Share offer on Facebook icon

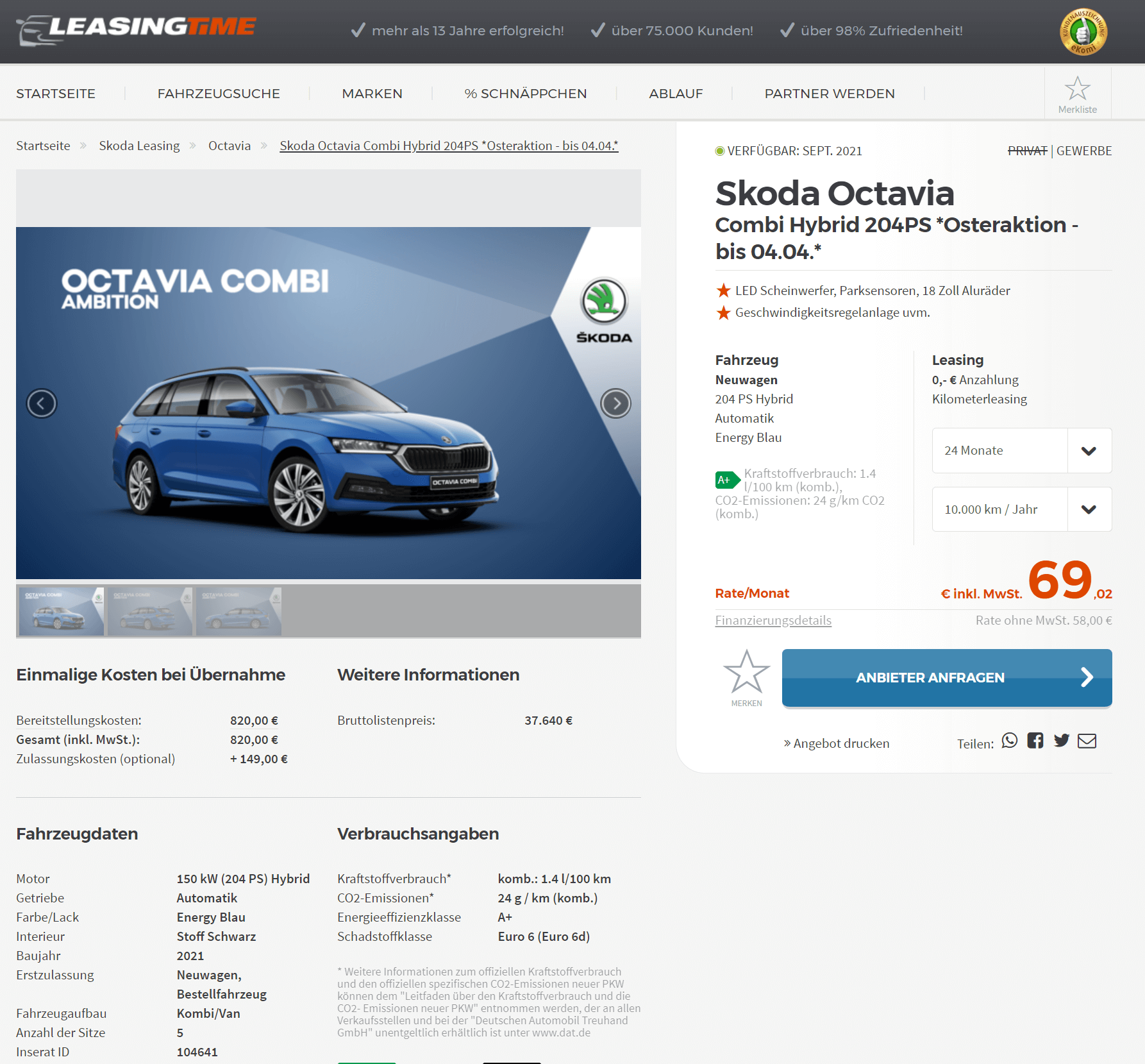(1035, 741)
